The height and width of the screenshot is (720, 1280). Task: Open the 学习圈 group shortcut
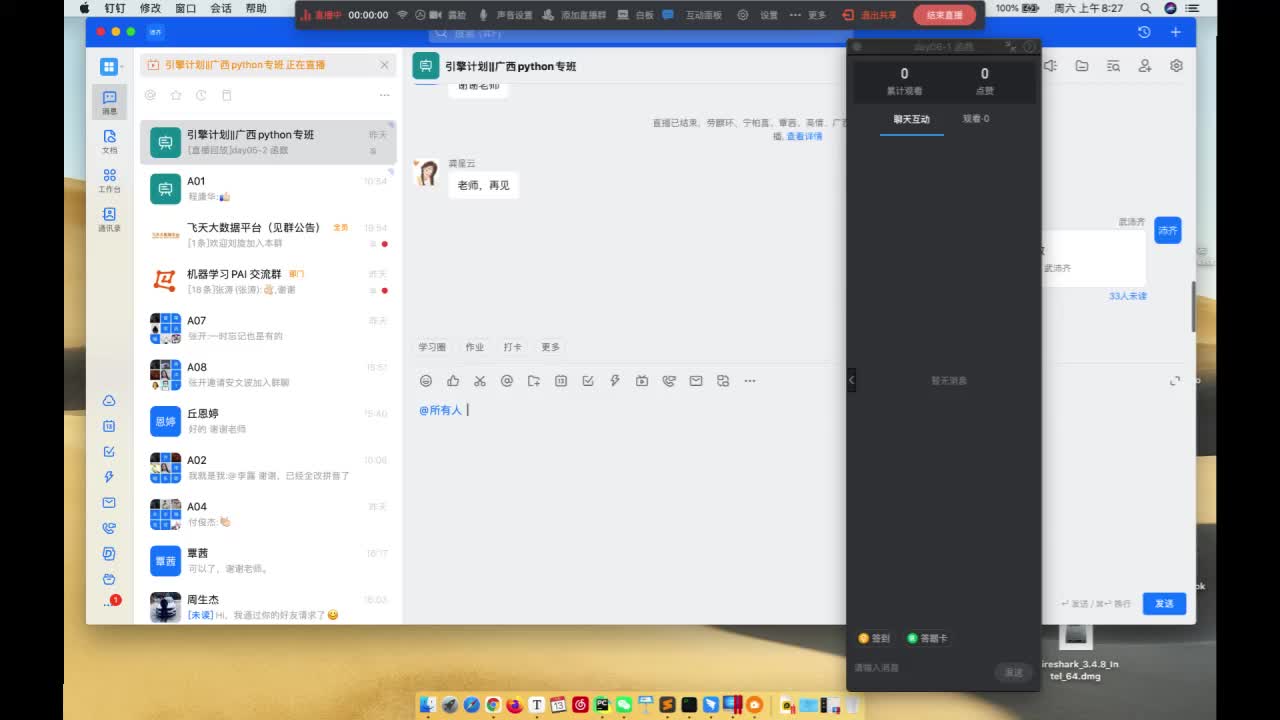coord(432,347)
